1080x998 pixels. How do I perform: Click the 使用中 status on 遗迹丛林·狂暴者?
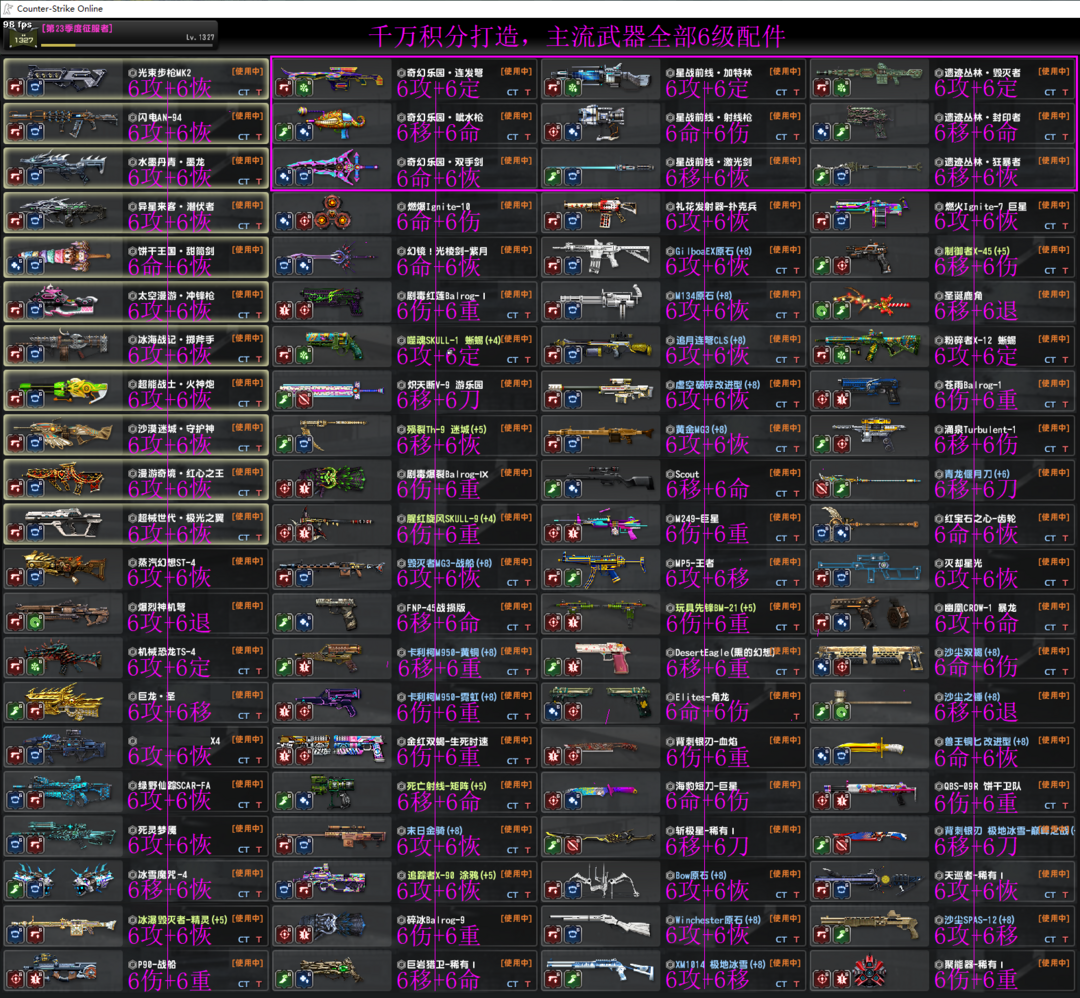1055,161
